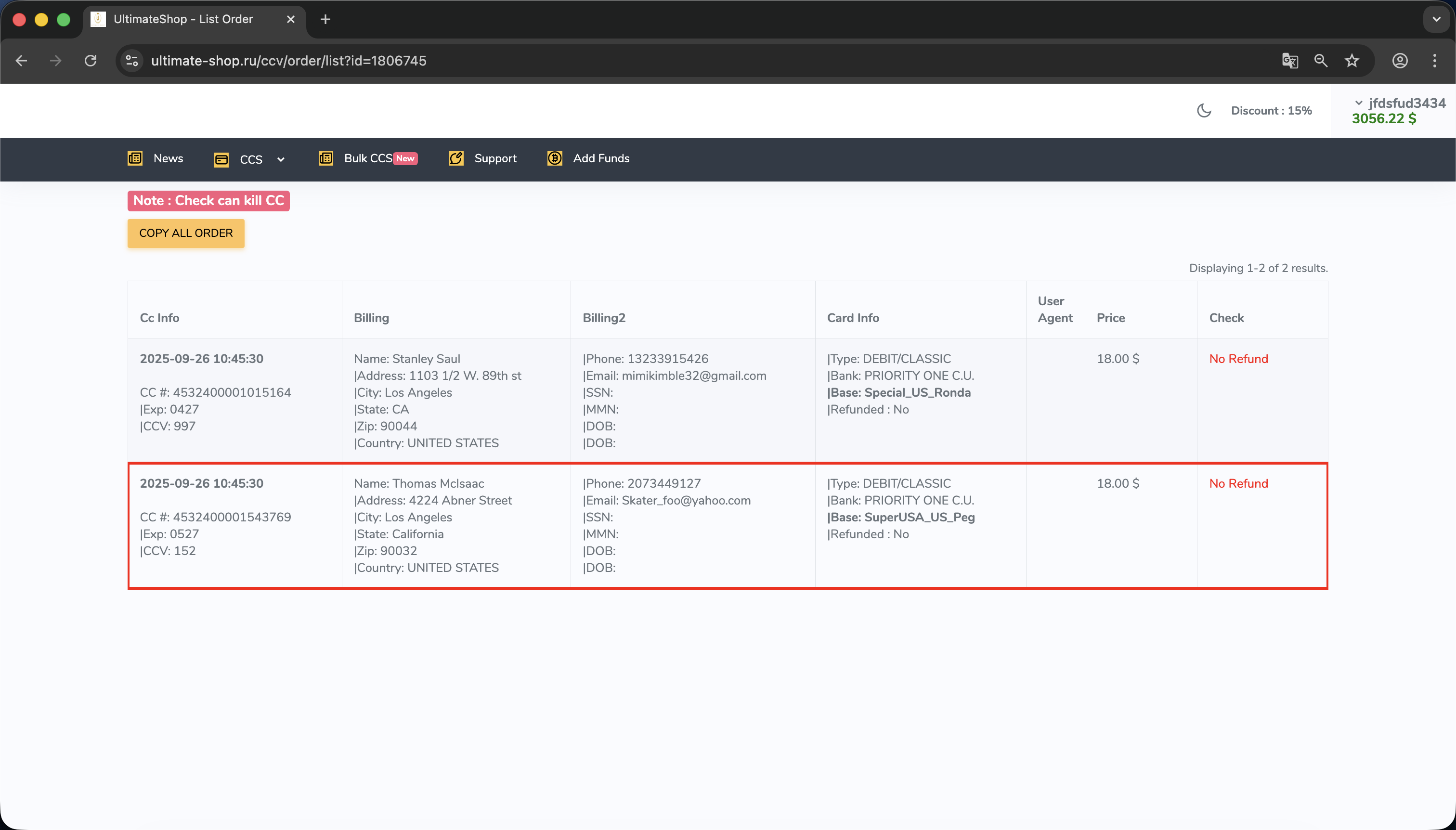
Task: Click the New badge beside Bulk CCS
Action: (x=405, y=158)
